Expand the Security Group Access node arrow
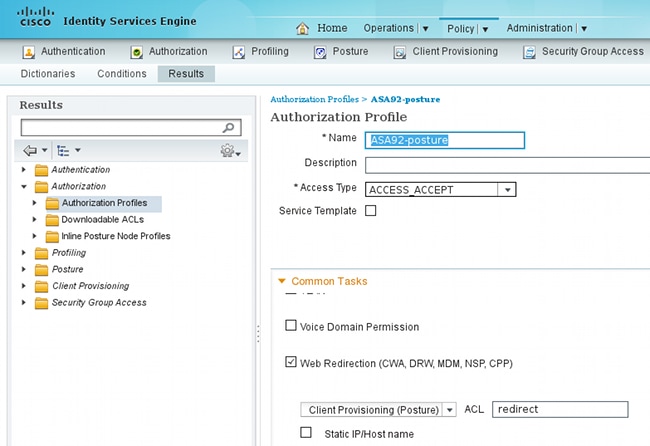The image size is (650, 446). (x=24, y=303)
